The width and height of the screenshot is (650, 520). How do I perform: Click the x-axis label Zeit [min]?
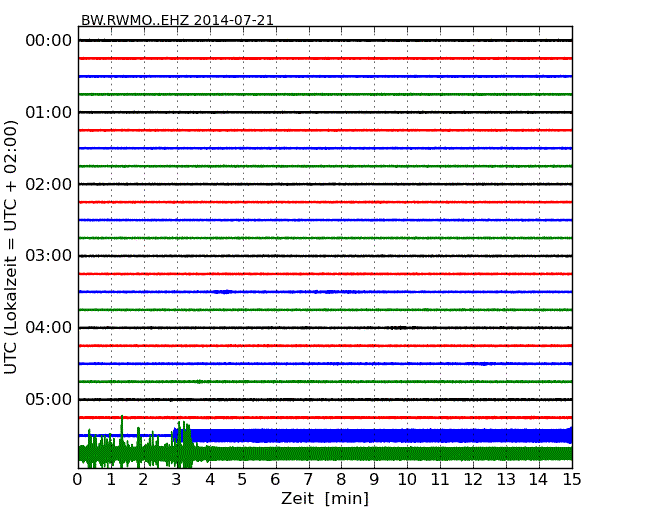click(x=325, y=498)
